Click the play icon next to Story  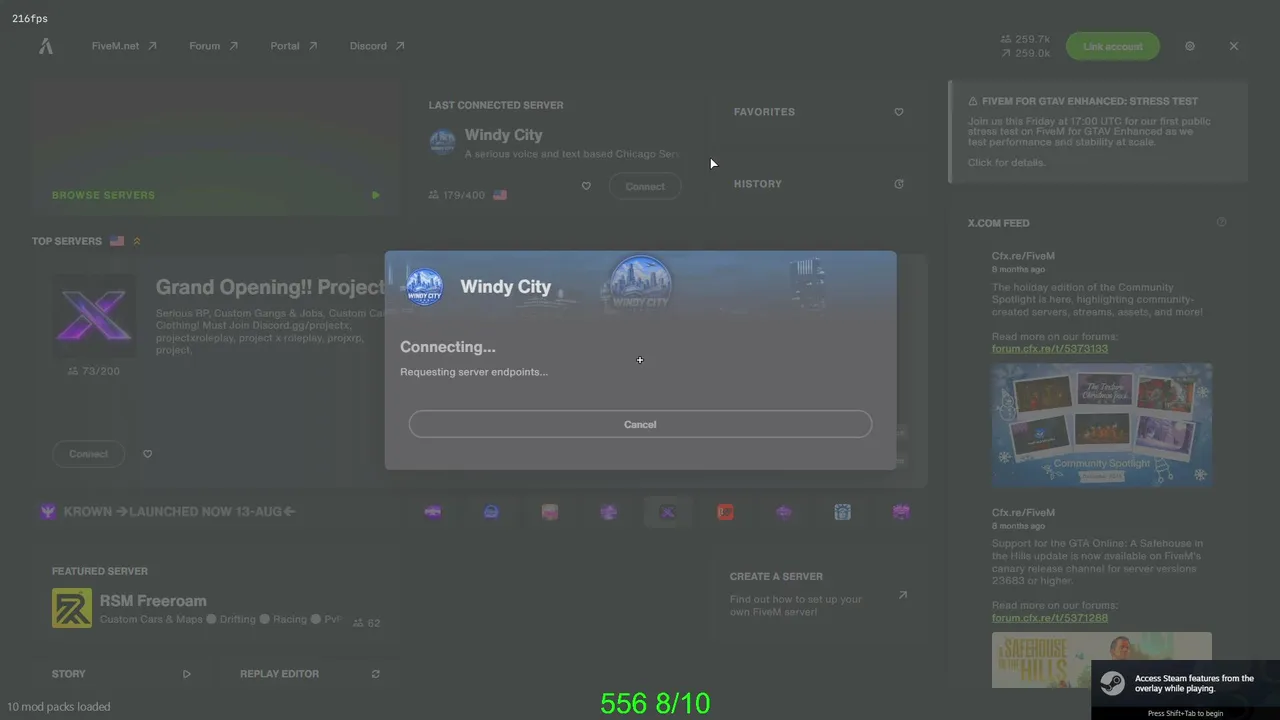(187, 674)
